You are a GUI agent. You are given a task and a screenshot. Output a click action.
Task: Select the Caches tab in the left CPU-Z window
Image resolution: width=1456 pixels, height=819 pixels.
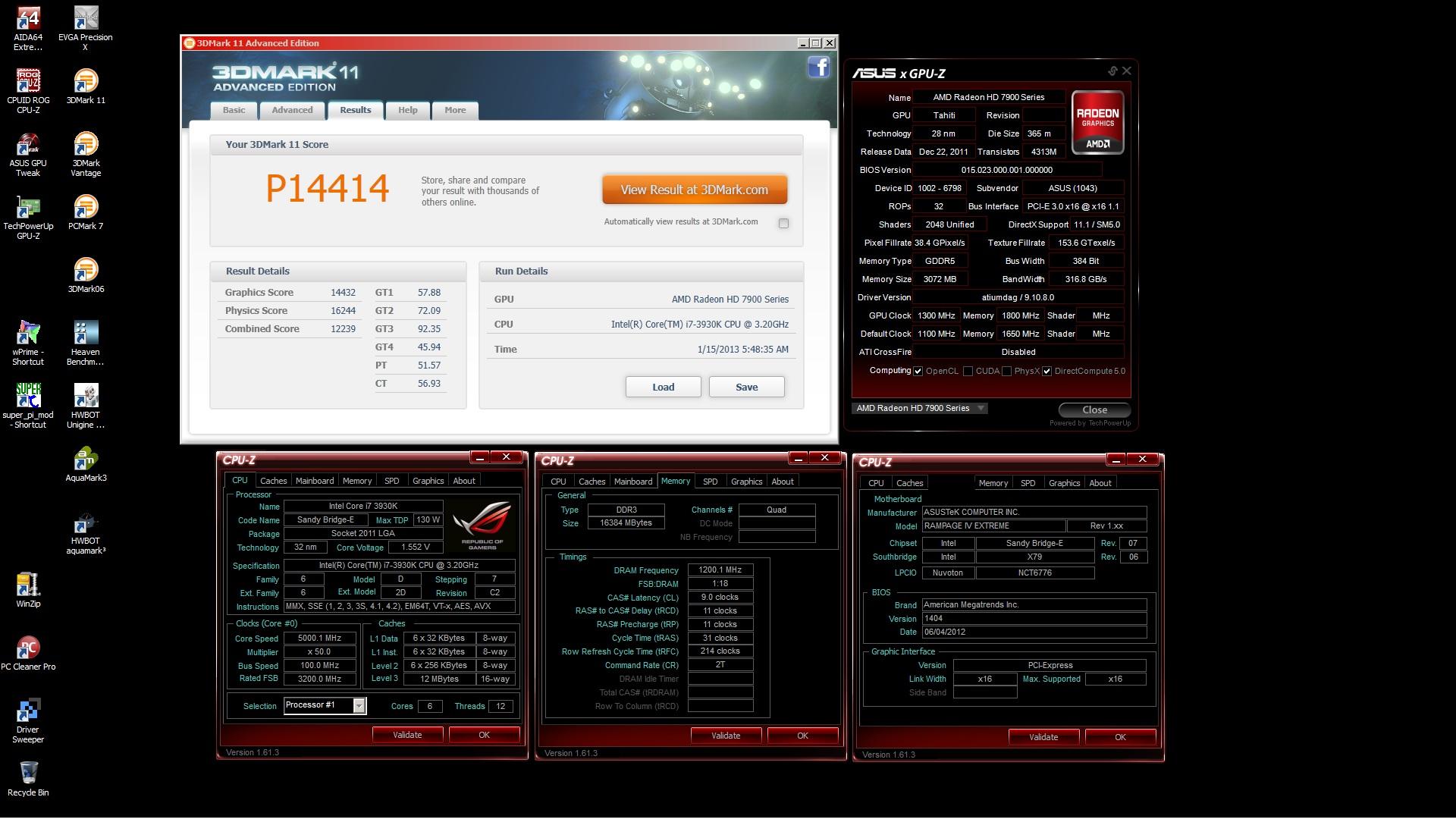pyautogui.click(x=273, y=481)
